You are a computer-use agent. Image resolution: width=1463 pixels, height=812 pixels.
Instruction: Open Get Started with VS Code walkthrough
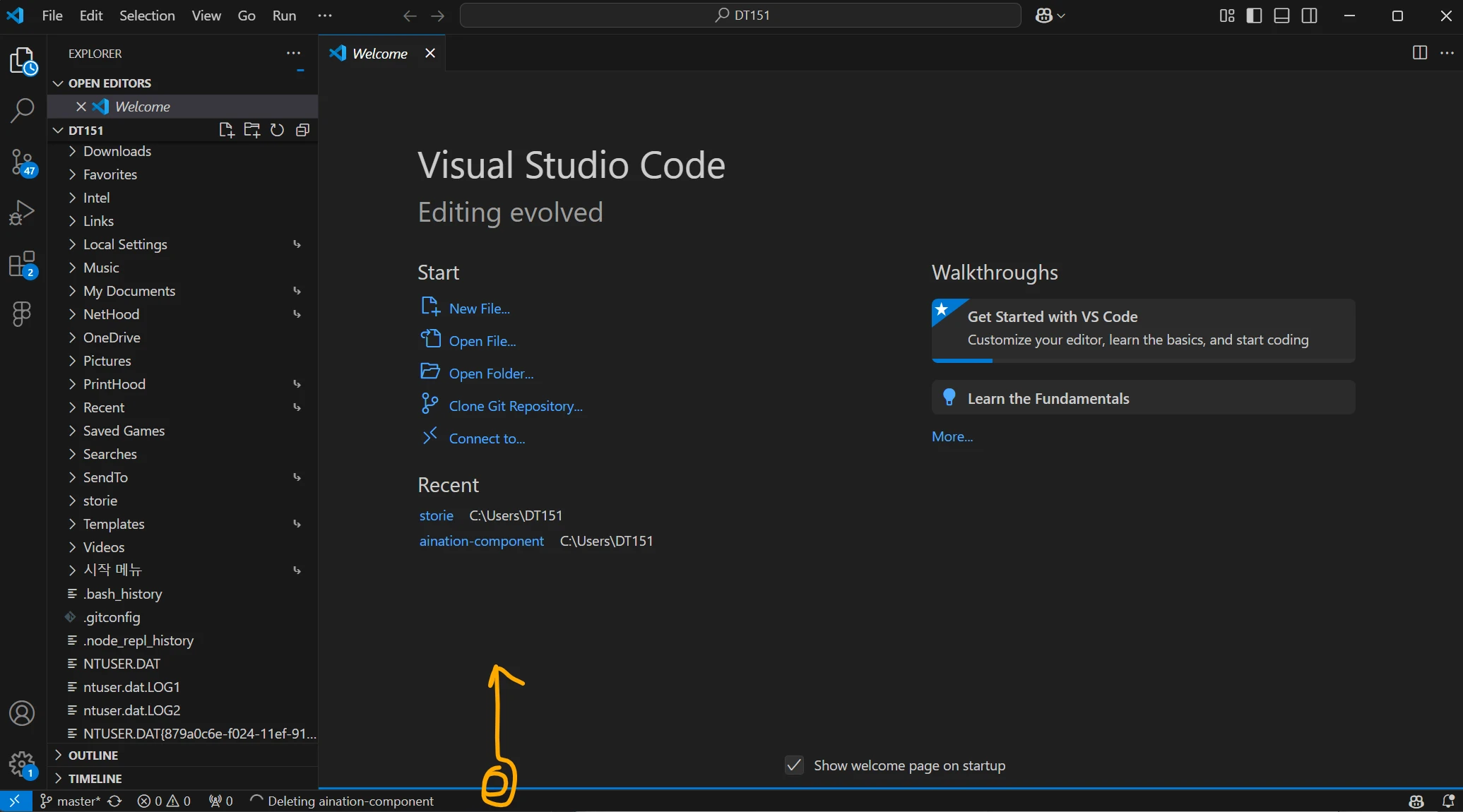[1143, 330]
